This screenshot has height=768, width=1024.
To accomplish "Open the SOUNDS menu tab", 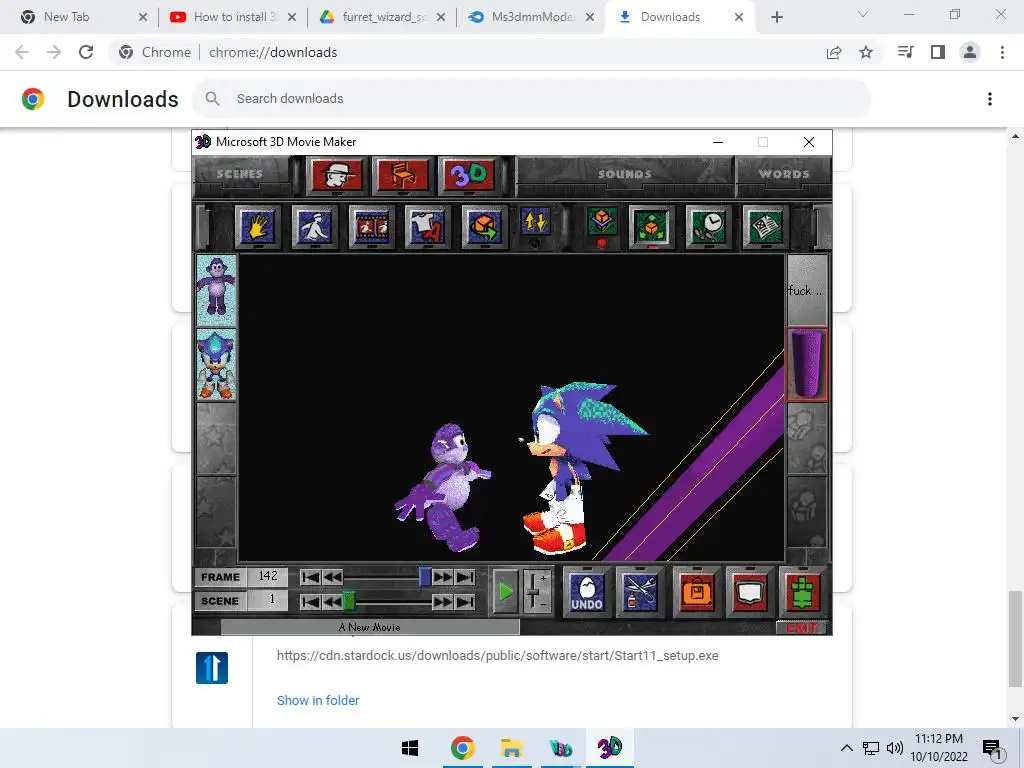I will point(625,174).
